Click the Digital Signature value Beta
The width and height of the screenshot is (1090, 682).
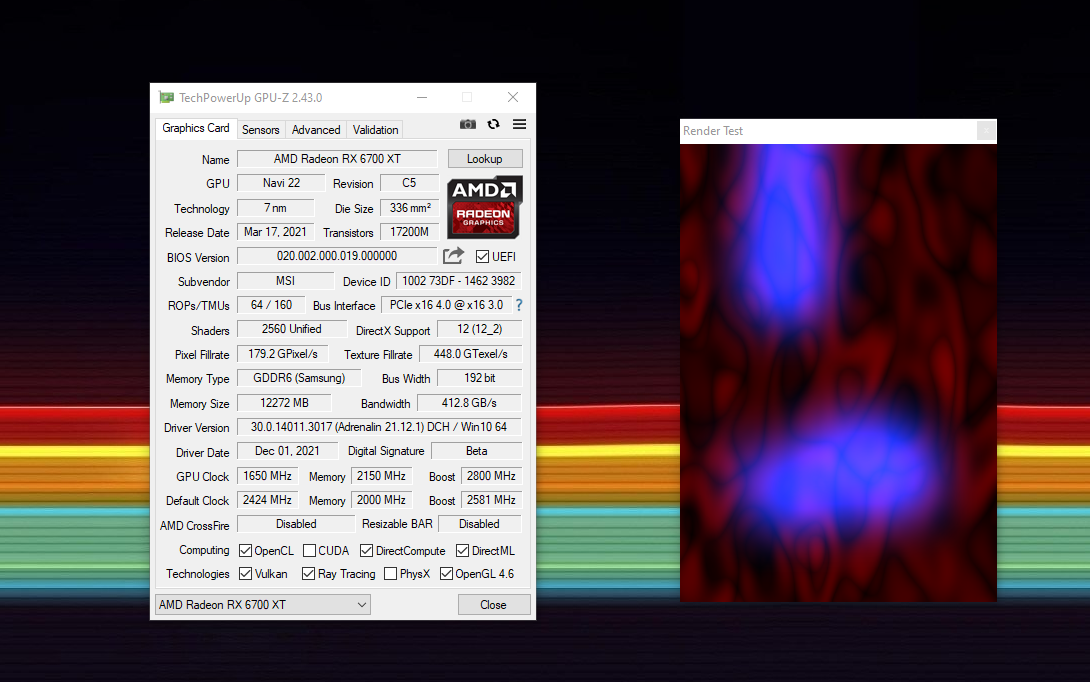click(x=476, y=451)
